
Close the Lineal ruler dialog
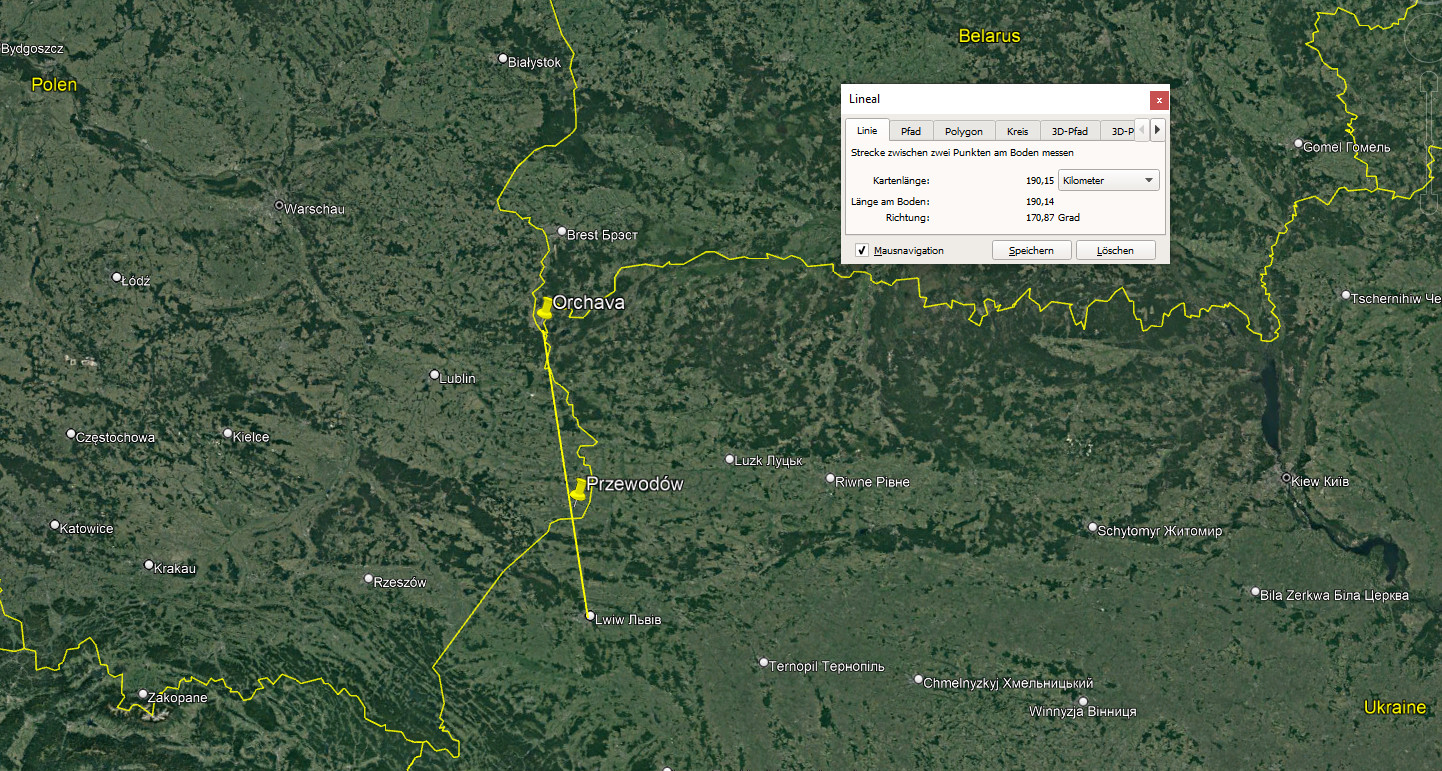tap(1158, 100)
